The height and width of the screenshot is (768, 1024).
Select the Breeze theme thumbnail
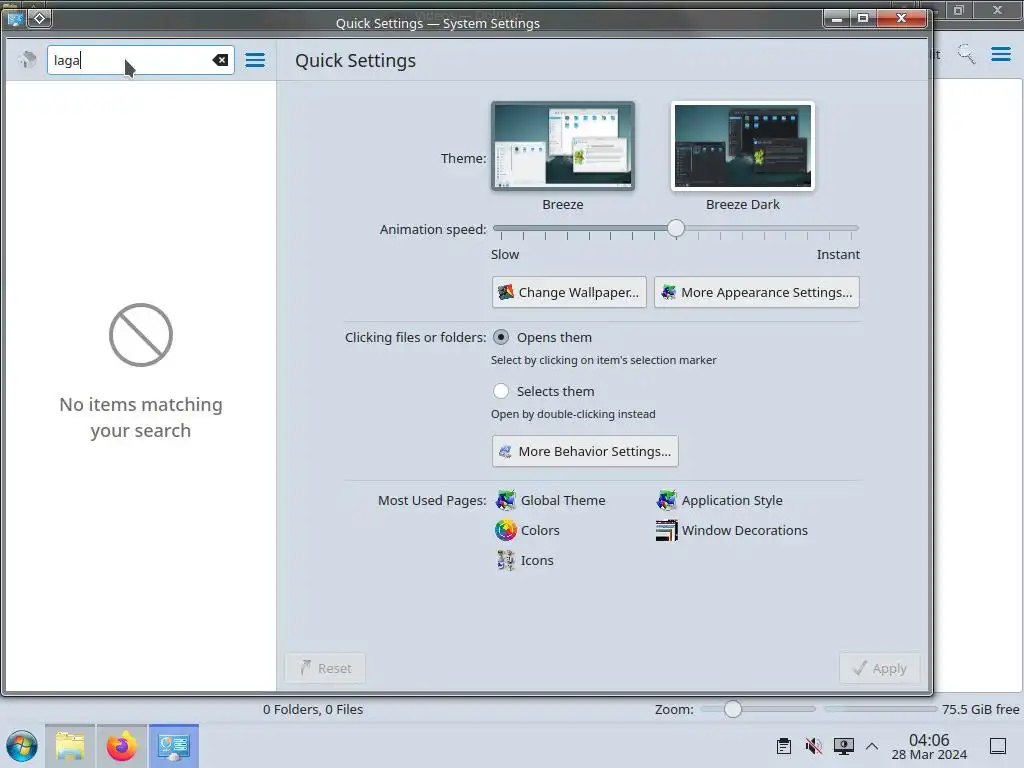[563, 146]
